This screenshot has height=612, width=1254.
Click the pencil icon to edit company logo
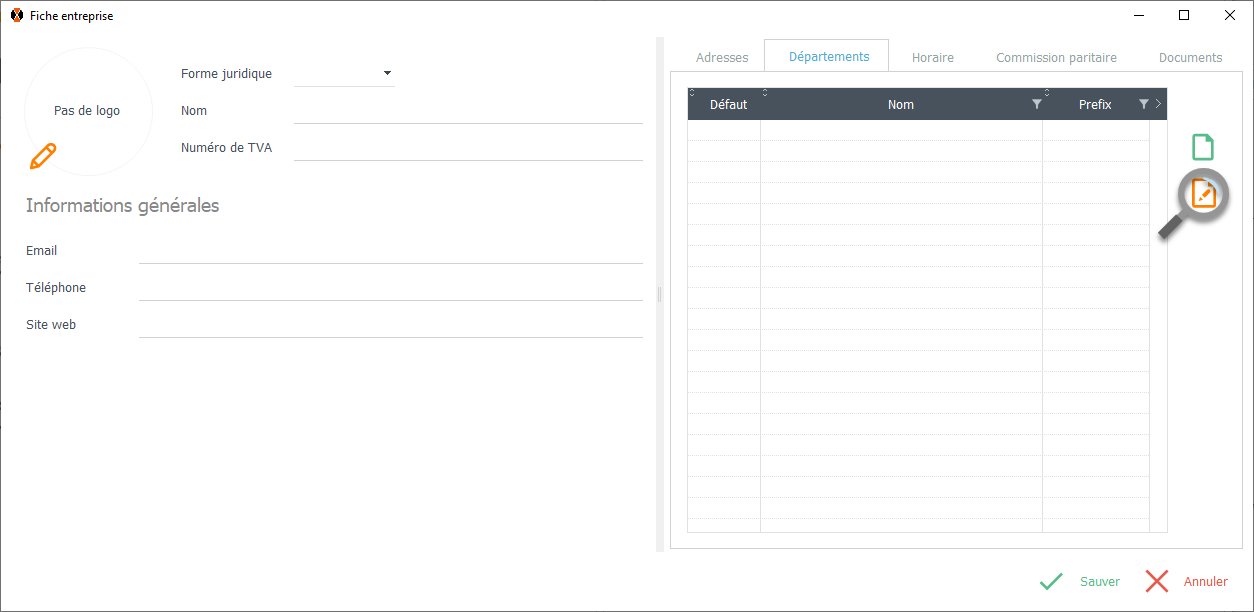coord(43,156)
